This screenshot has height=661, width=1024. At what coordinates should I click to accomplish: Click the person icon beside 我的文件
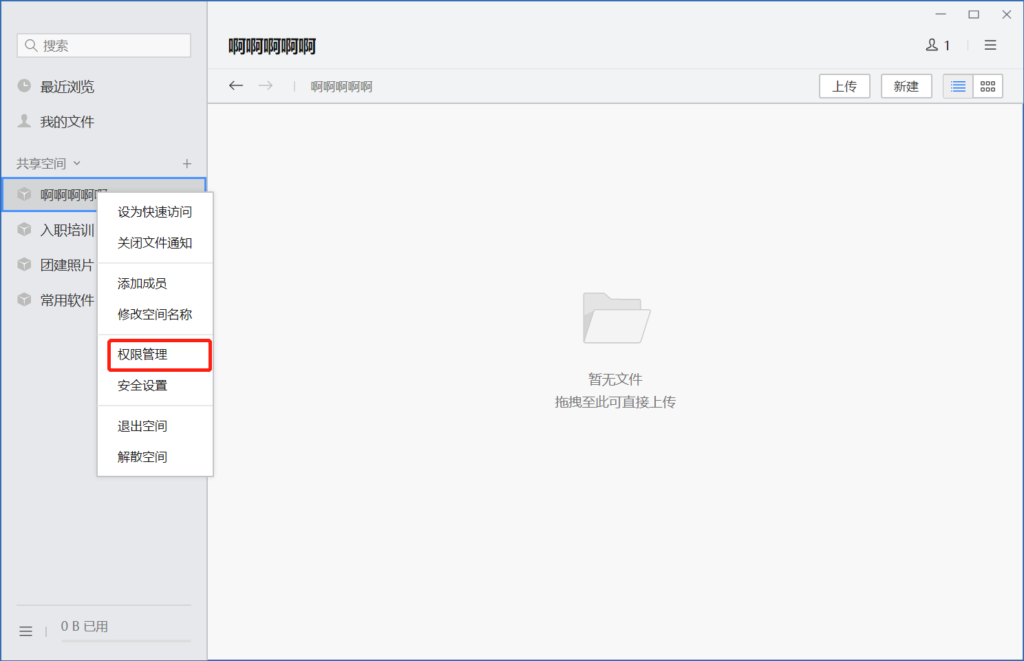24,121
